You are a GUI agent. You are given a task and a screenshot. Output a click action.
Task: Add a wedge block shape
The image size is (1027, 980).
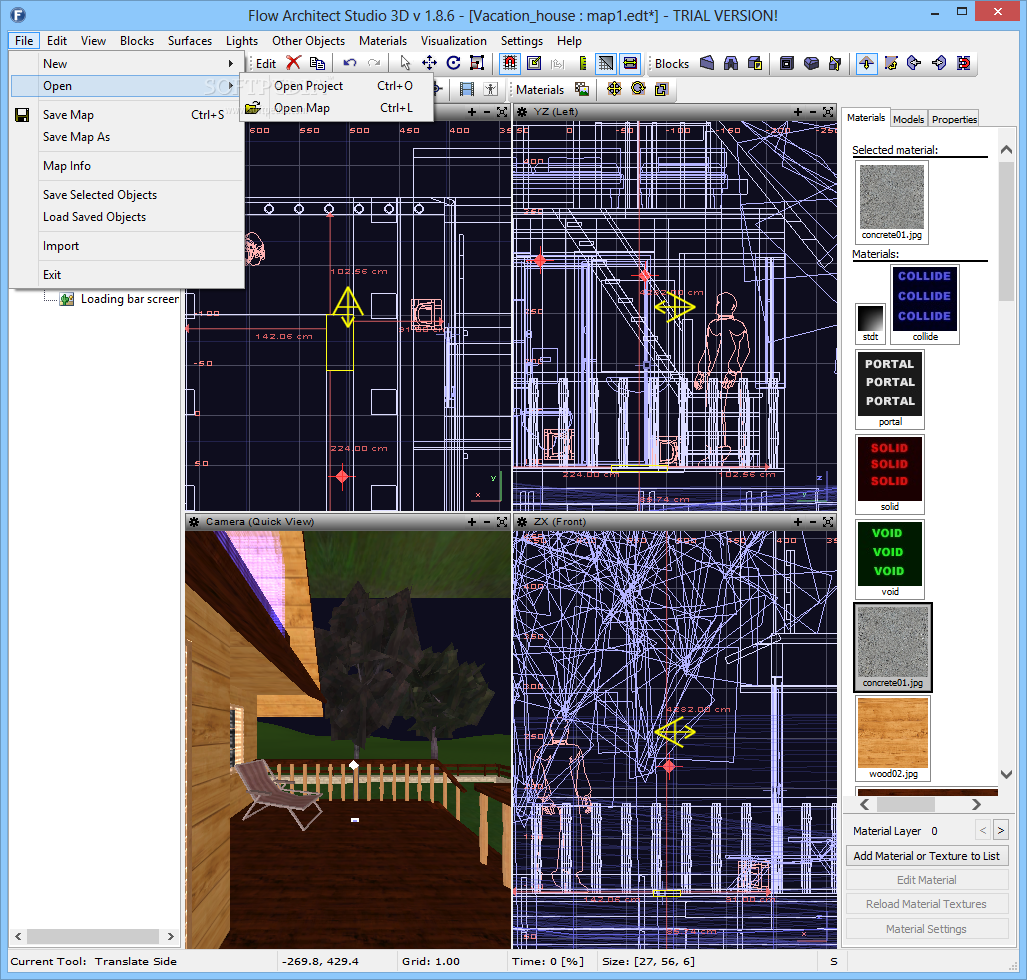coord(707,63)
